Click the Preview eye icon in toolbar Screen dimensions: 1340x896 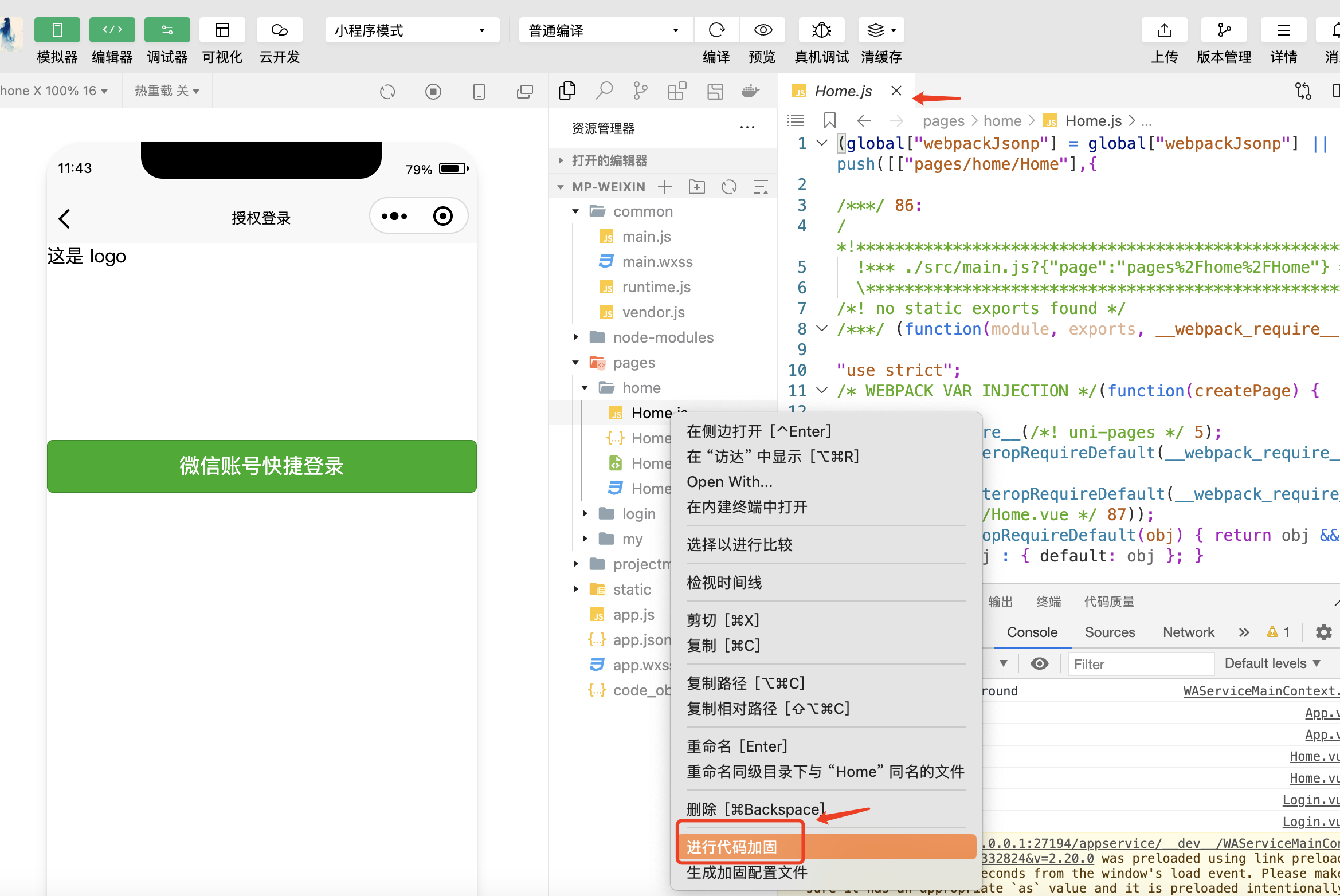click(x=763, y=30)
